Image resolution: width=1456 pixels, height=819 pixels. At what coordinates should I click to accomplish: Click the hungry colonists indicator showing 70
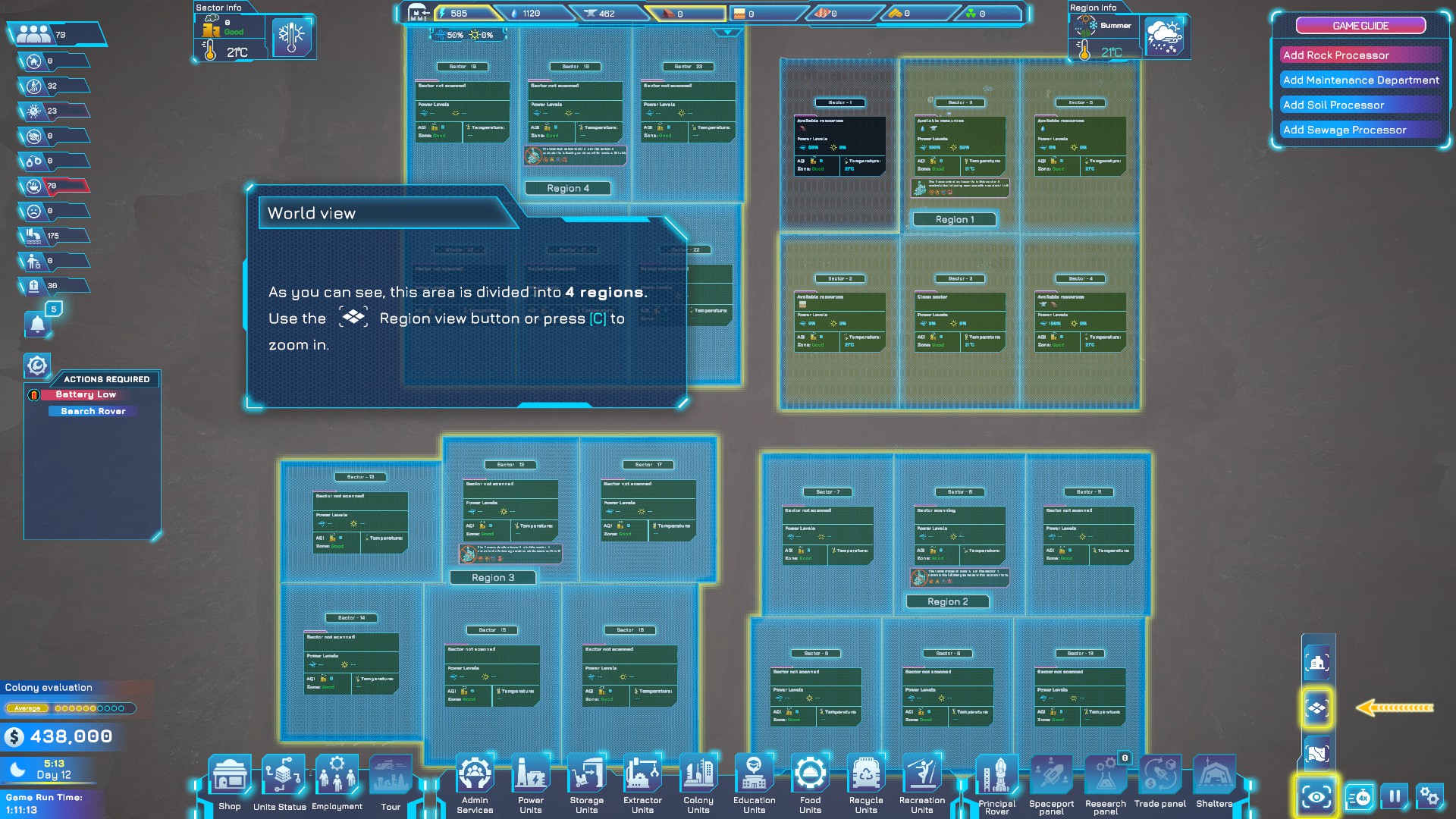pos(53,186)
